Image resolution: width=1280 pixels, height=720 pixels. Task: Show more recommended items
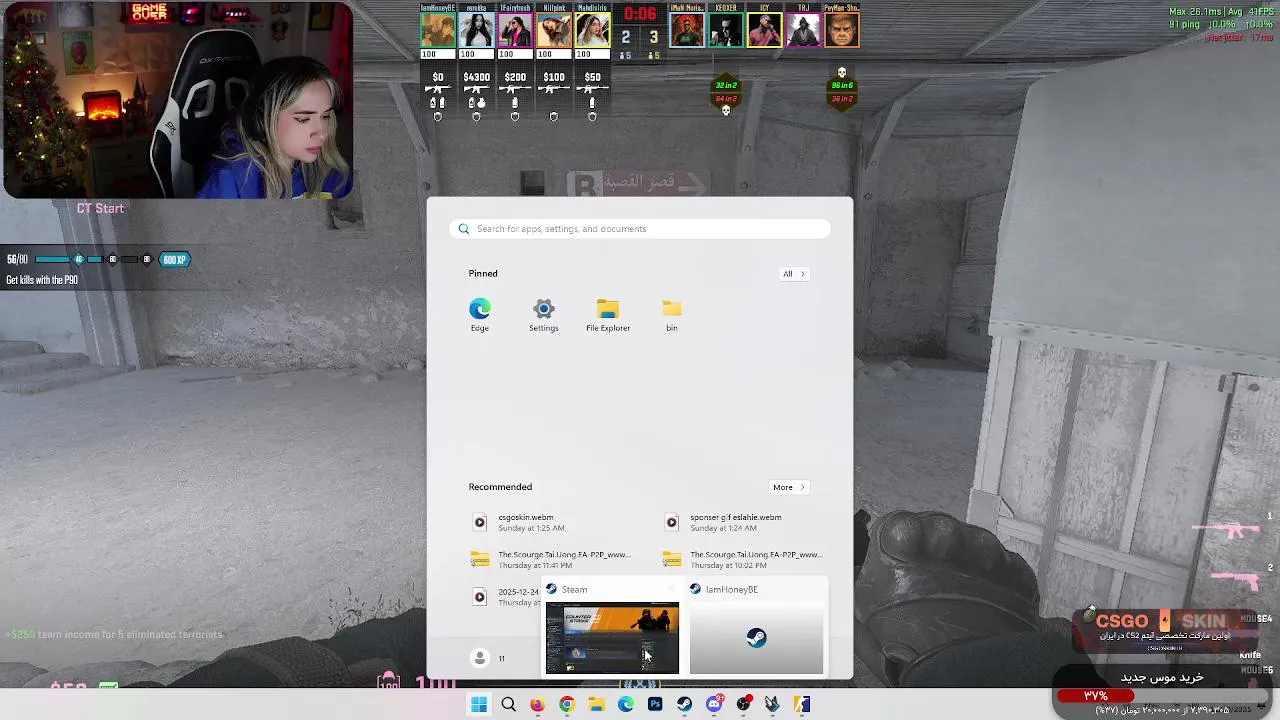click(788, 487)
